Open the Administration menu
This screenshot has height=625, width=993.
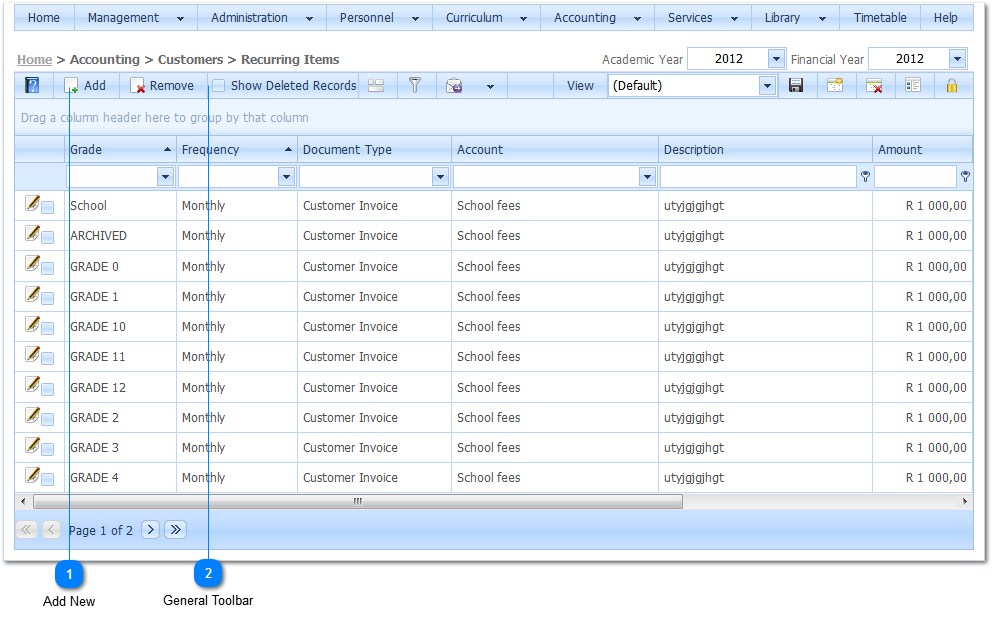[262, 18]
